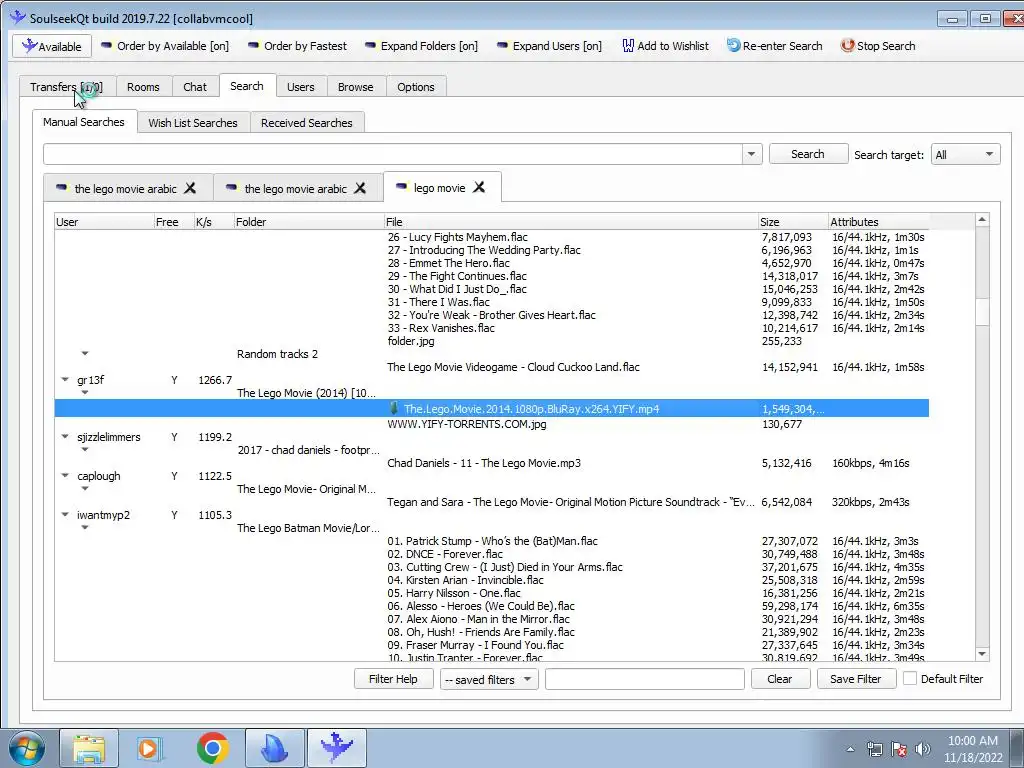Enable the Default Filter checkbox
The height and width of the screenshot is (768, 1024).
909,679
